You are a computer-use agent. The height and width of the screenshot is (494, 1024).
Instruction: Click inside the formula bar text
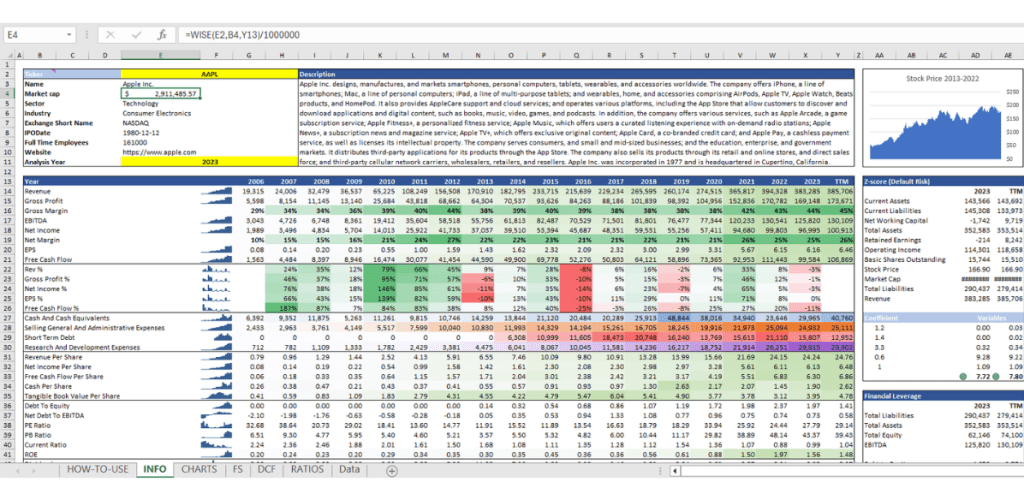(x=400, y=34)
